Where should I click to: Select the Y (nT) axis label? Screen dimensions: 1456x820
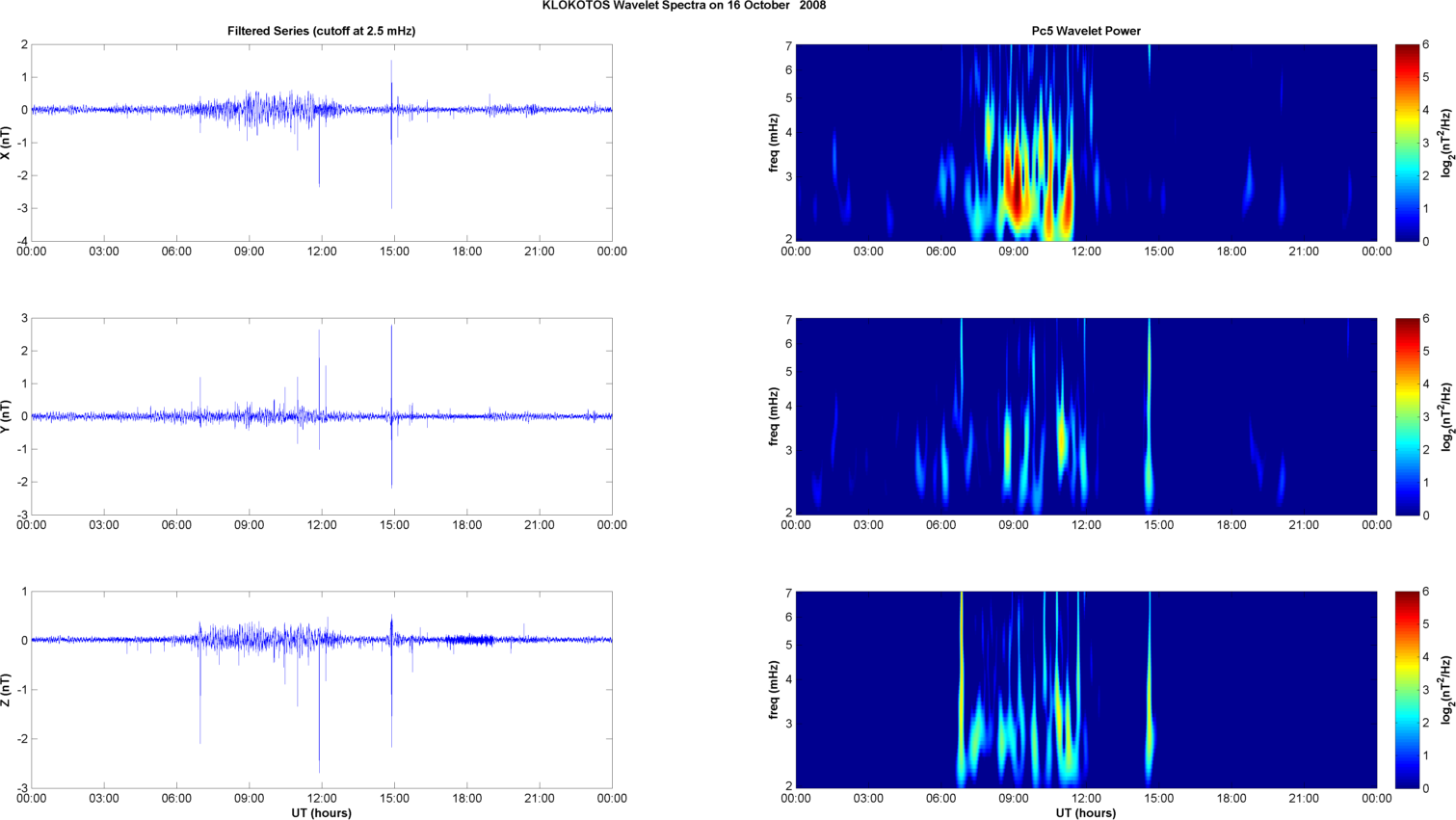pos(7,416)
